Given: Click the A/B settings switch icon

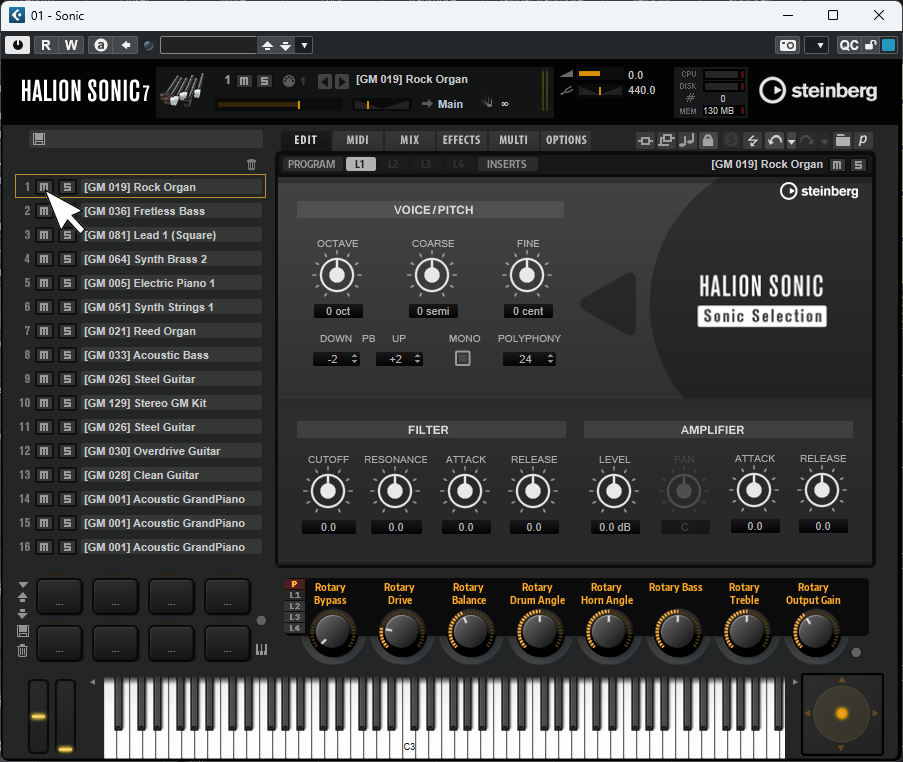Looking at the screenshot, I should pyautogui.click(x=101, y=45).
